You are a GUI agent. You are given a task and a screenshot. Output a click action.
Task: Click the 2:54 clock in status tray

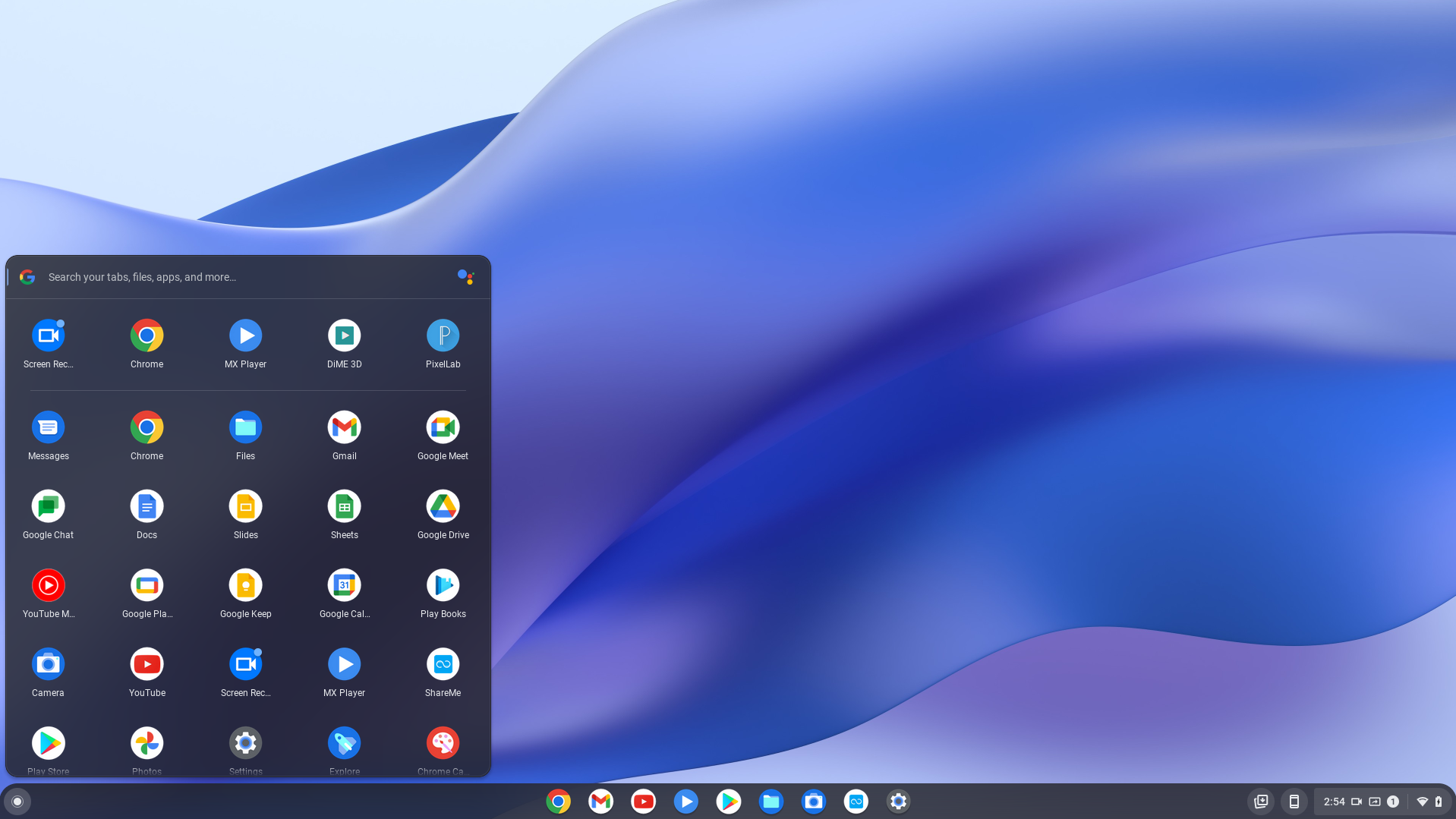[1334, 802]
